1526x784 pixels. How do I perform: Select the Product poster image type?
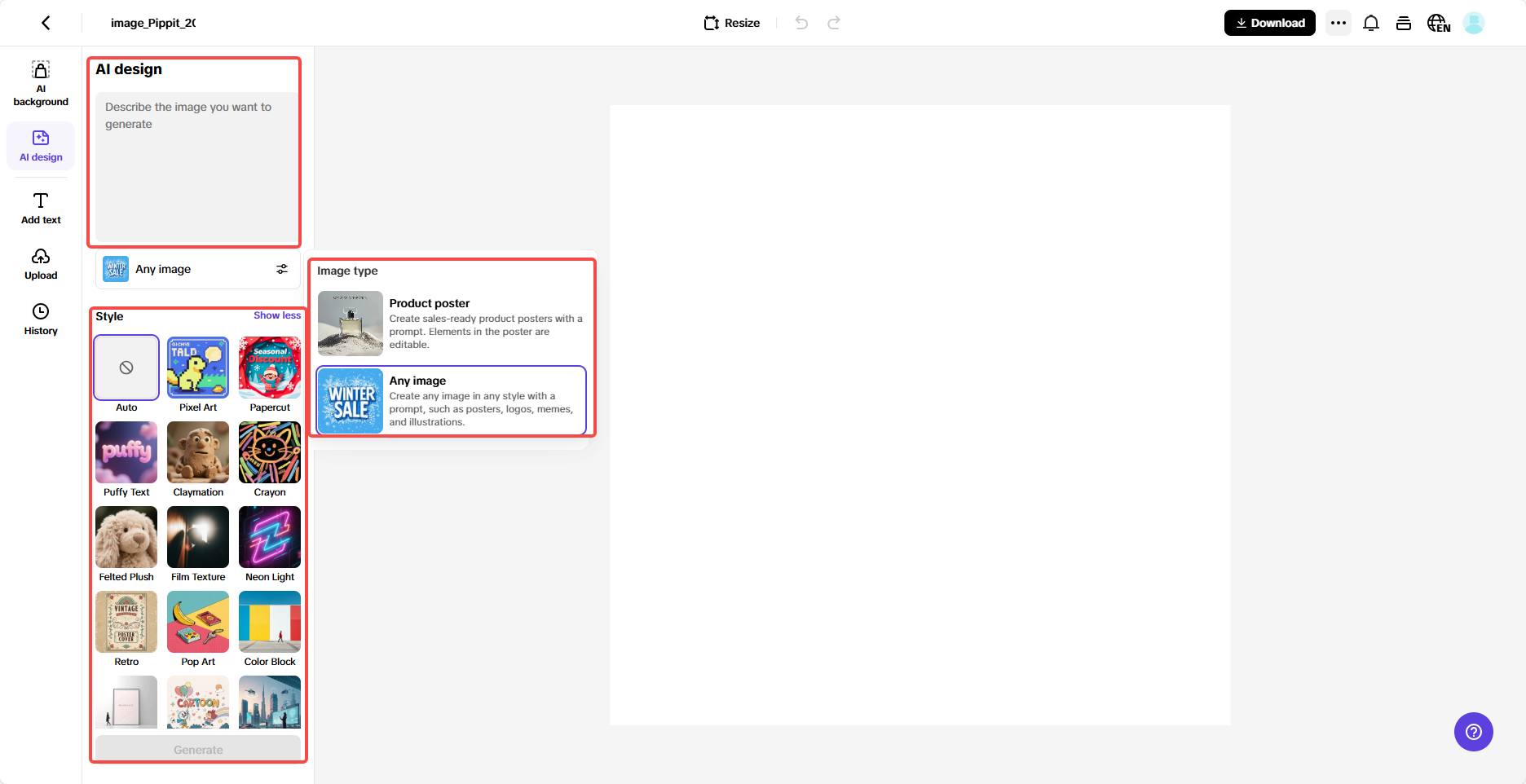[451, 324]
